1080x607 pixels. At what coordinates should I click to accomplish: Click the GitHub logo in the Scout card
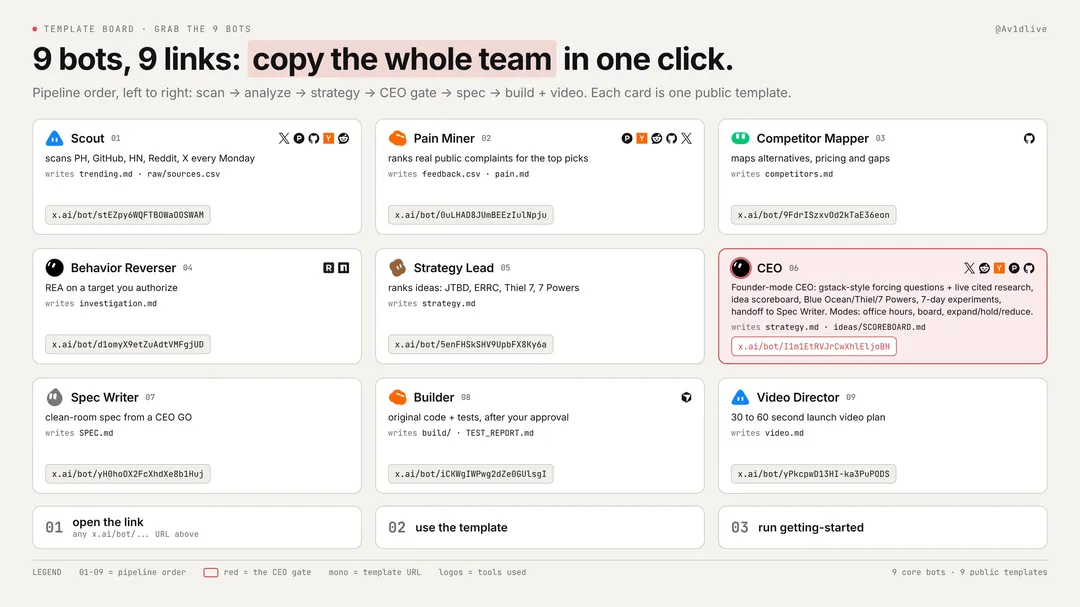tap(314, 138)
